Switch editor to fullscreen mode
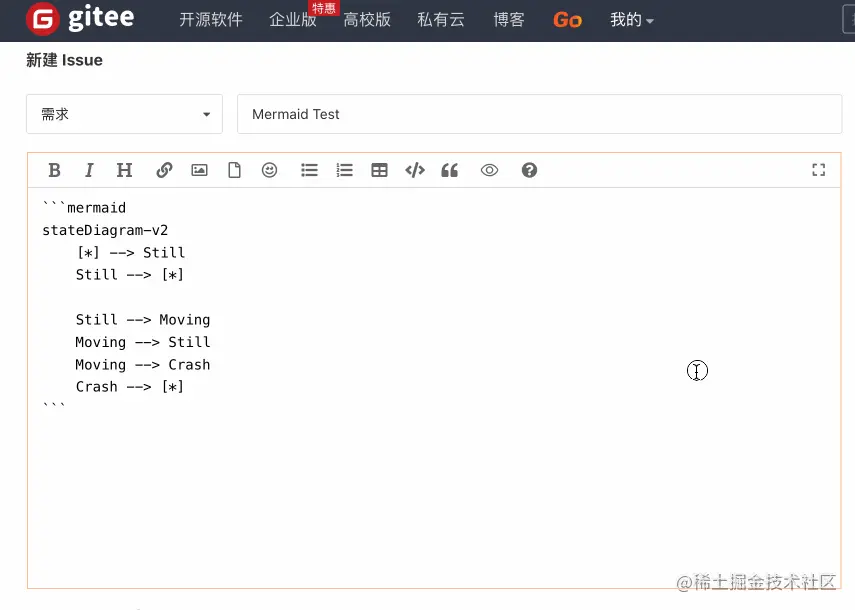The image size is (855, 610). [x=818, y=170]
